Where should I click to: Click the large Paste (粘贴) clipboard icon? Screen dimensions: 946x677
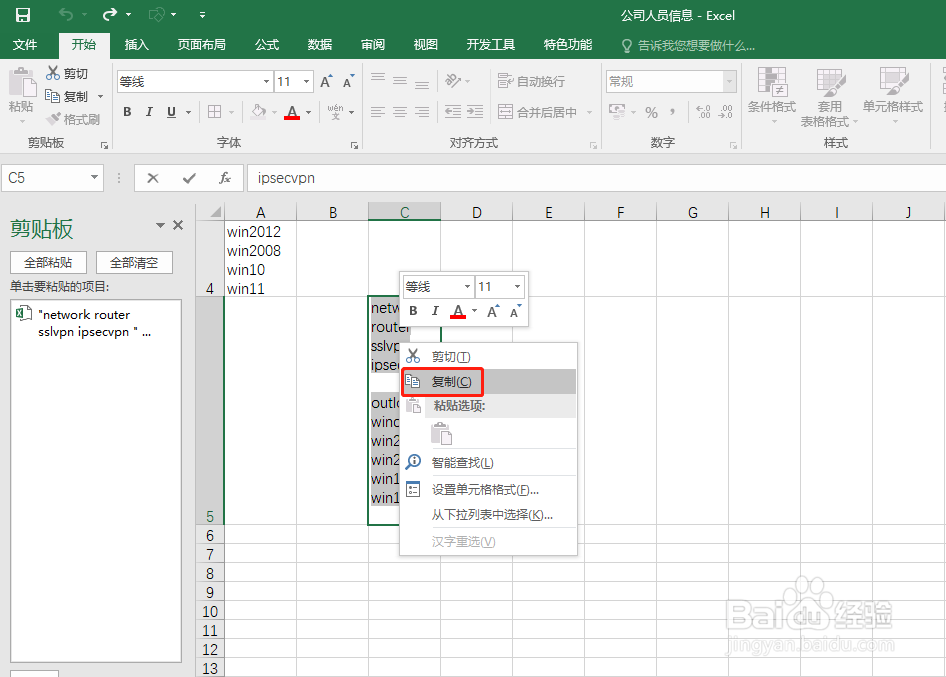22,83
